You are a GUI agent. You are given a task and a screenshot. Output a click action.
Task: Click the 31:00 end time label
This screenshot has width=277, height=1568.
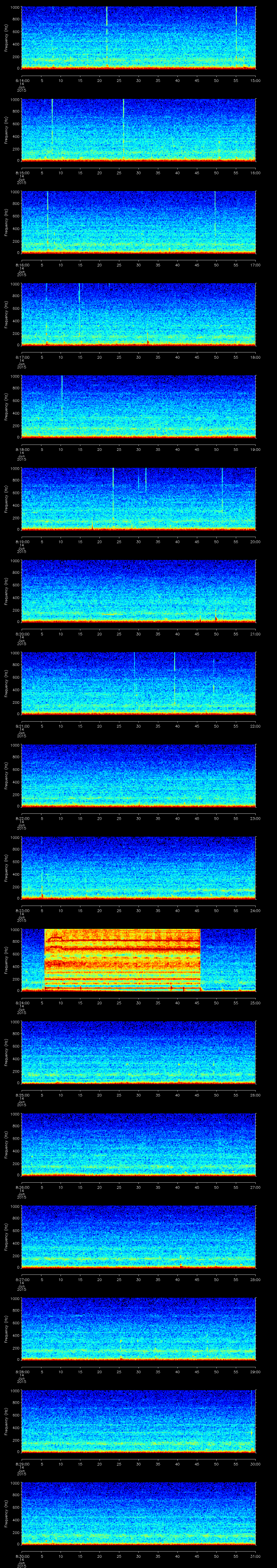tap(255, 1556)
